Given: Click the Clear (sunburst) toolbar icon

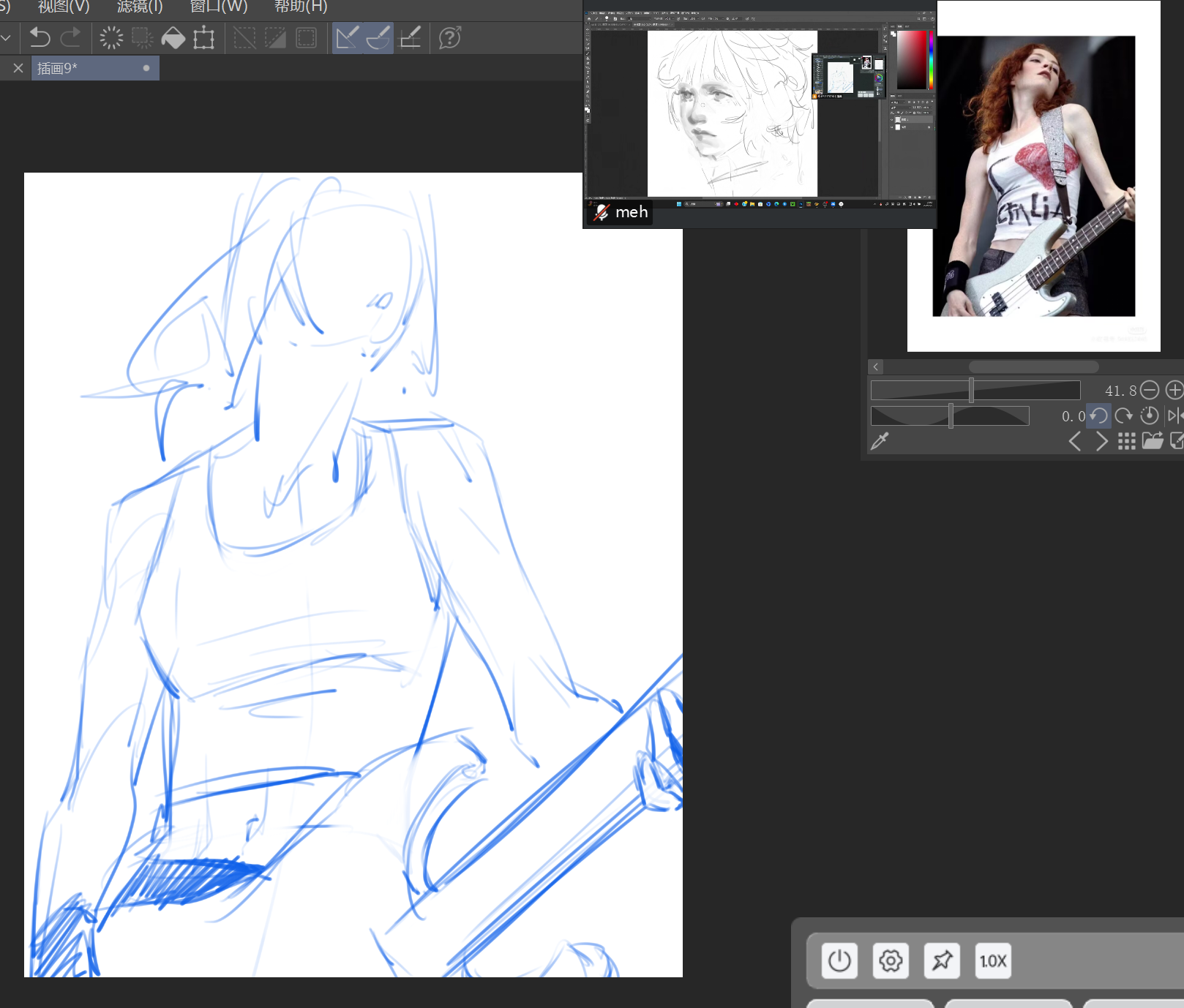Looking at the screenshot, I should [111, 37].
